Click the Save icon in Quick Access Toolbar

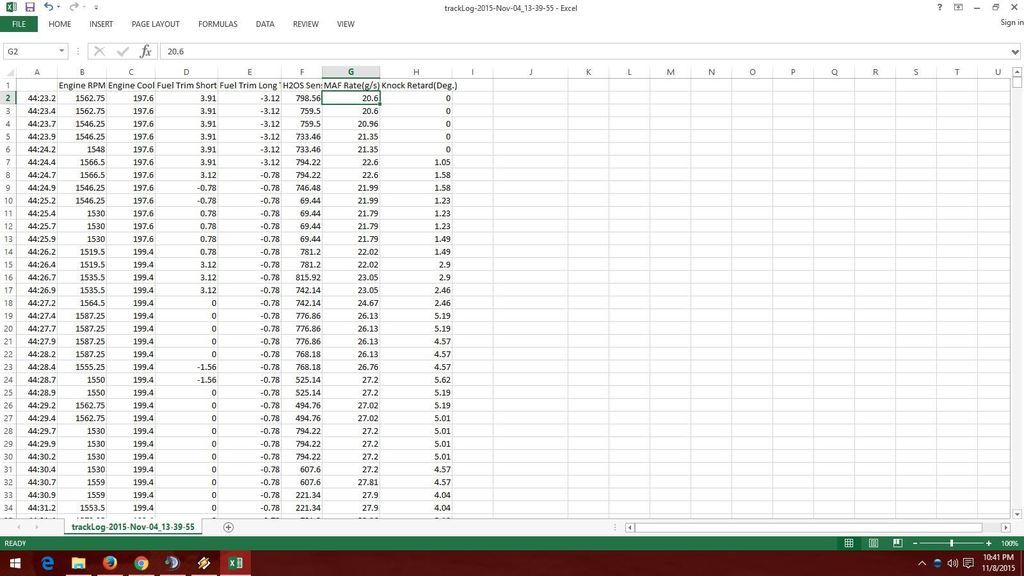tap(30, 7)
